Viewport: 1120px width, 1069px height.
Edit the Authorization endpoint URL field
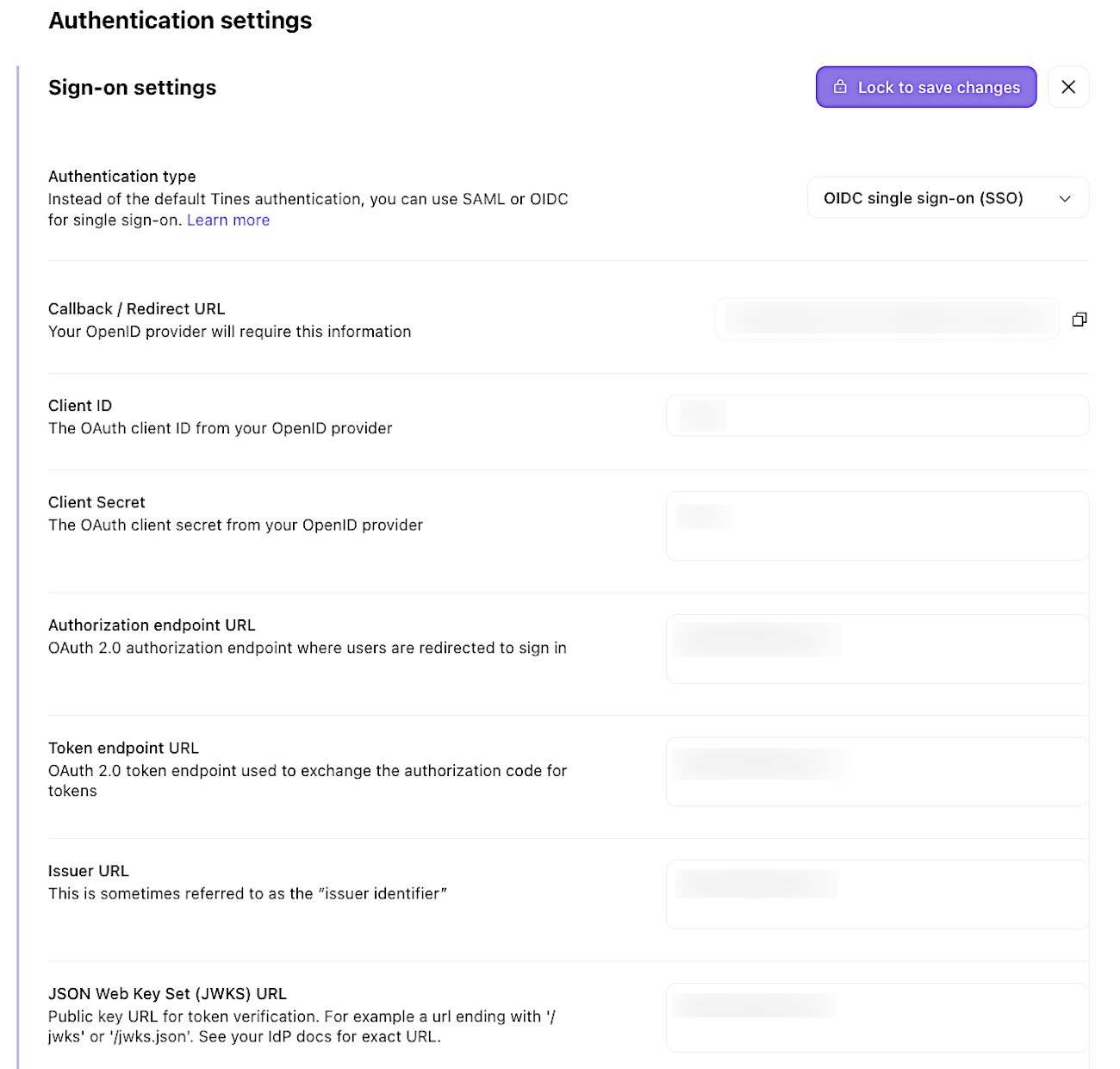click(x=877, y=649)
